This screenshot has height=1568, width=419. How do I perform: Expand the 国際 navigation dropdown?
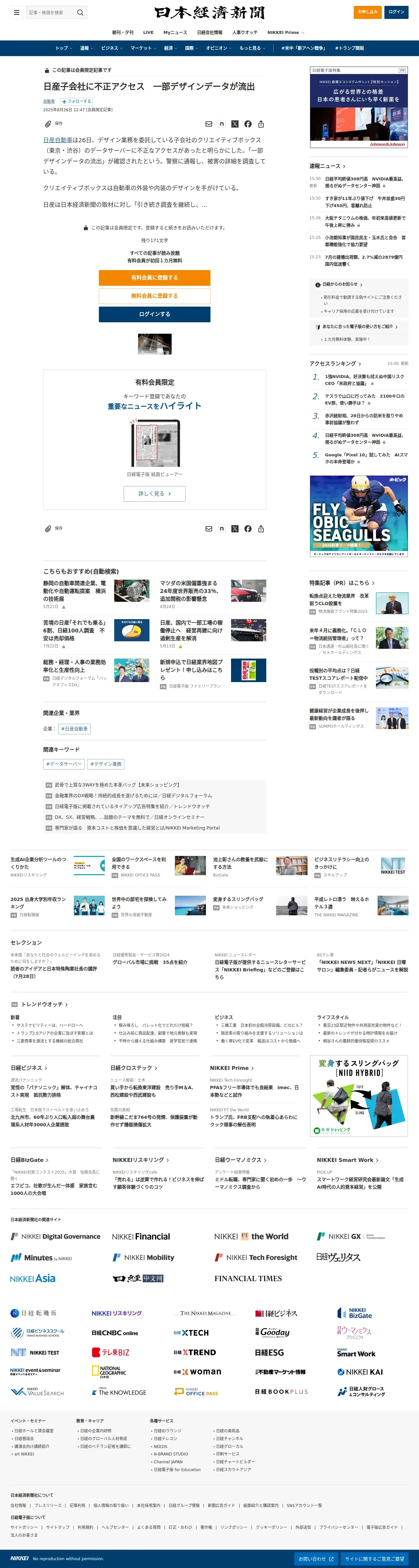point(192,48)
